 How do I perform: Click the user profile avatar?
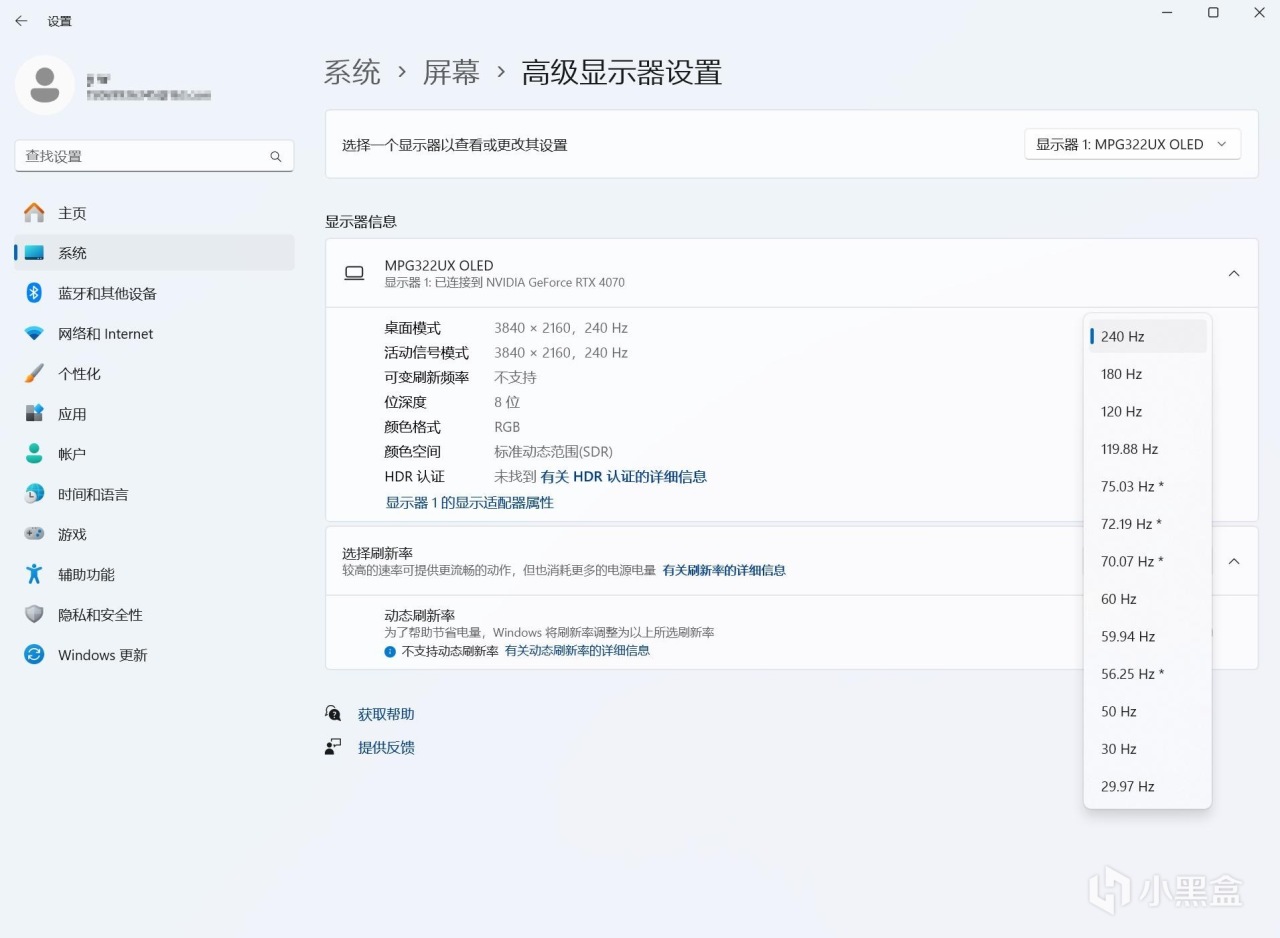pos(44,85)
